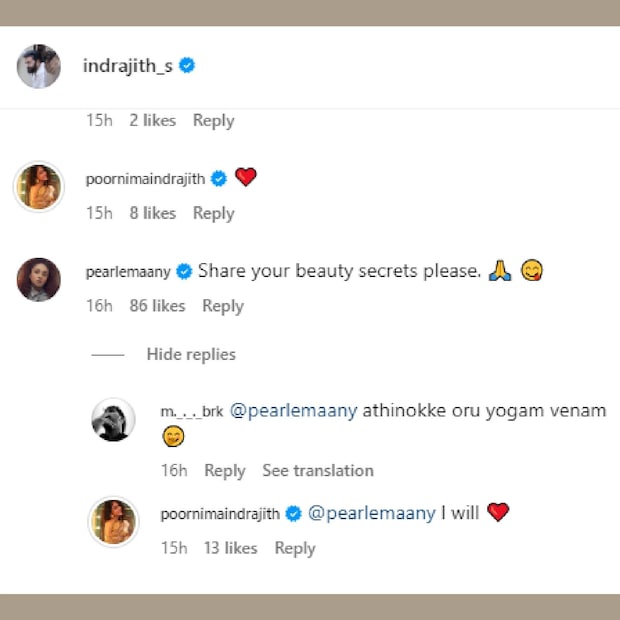Image resolution: width=620 pixels, height=620 pixels.
Task: Click folded hands emoji in pearlemaany comment
Action: click(x=499, y=271)
